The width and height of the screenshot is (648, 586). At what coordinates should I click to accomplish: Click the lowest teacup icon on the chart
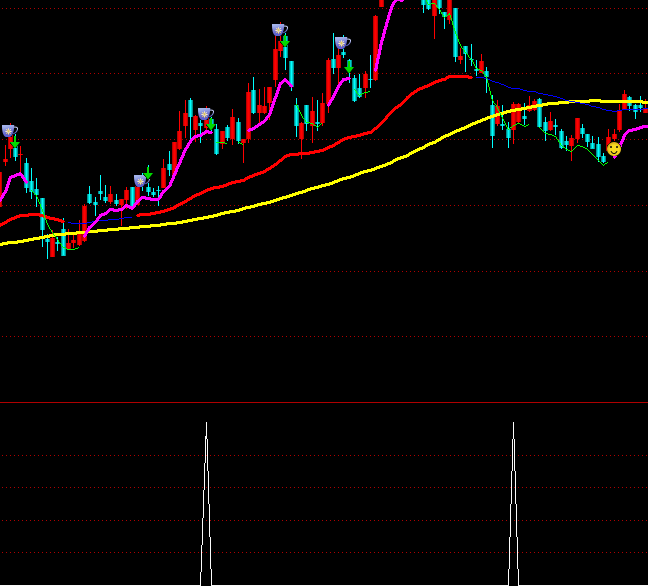(x=141, y=181)
